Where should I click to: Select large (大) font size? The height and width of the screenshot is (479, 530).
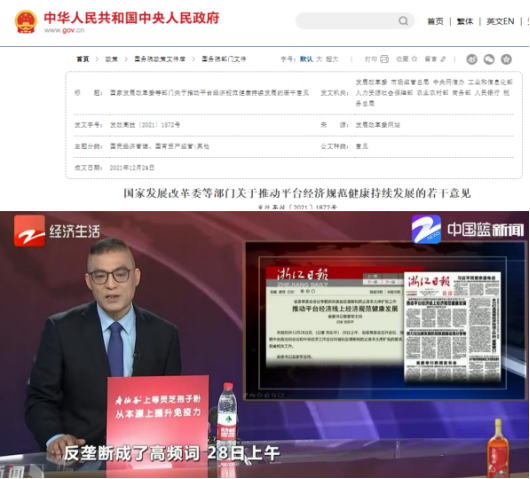319,59
